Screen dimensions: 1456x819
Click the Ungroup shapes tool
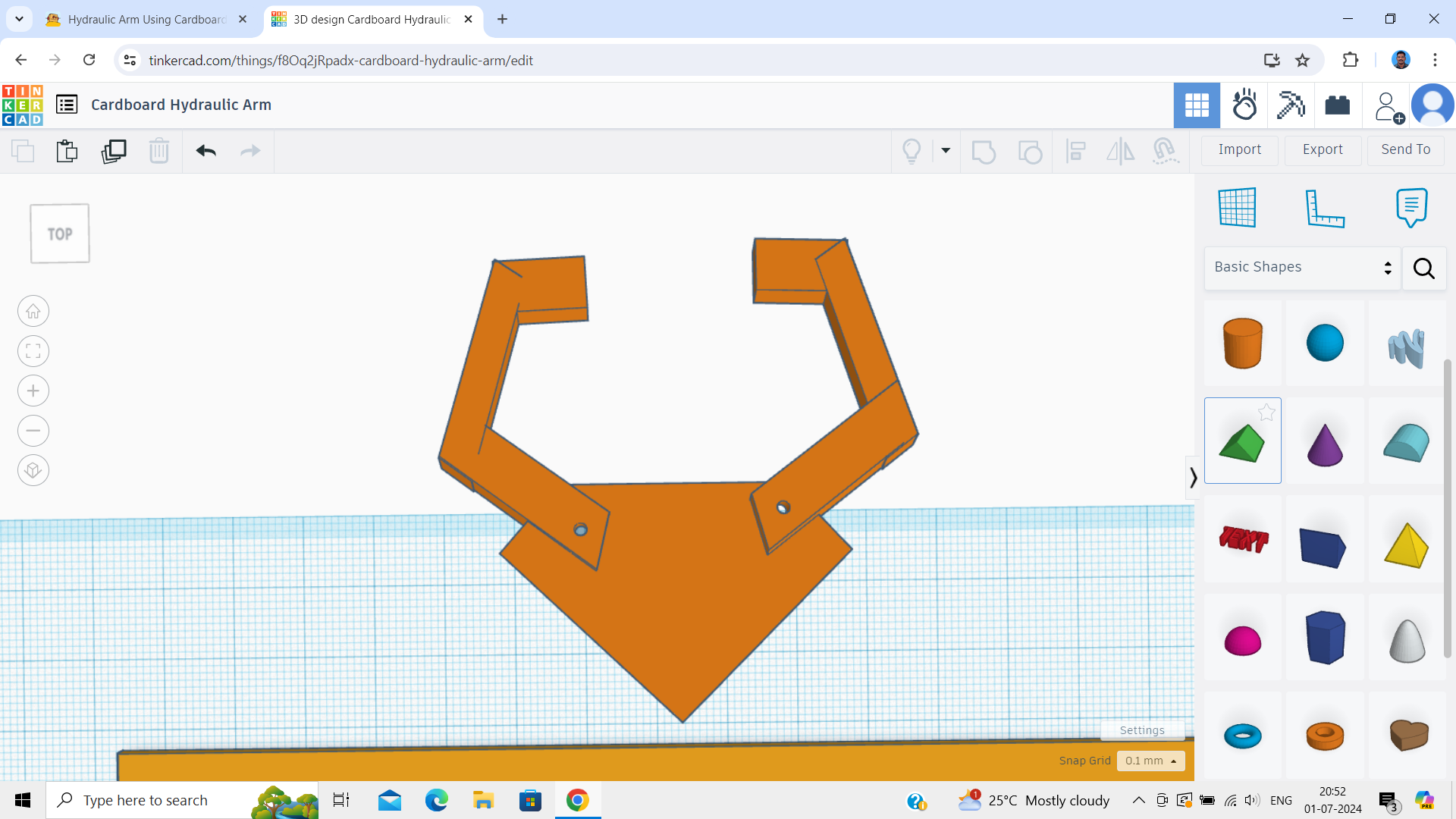pos(1030,152)
